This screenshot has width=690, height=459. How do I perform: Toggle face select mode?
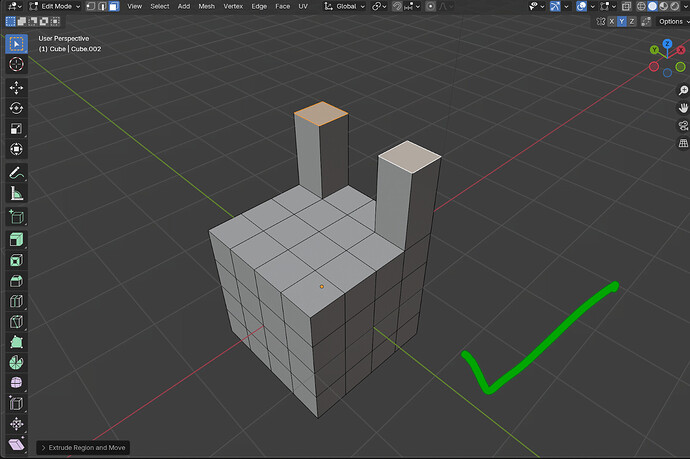114,6
